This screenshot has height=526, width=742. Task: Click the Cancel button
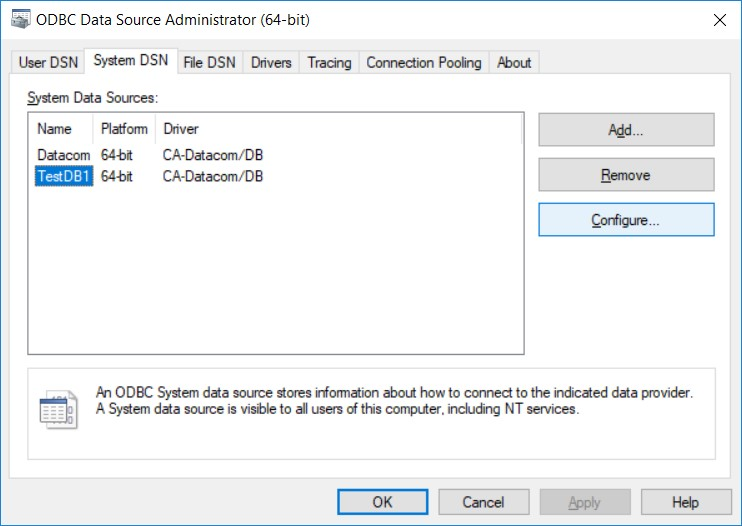pos(483,502)
